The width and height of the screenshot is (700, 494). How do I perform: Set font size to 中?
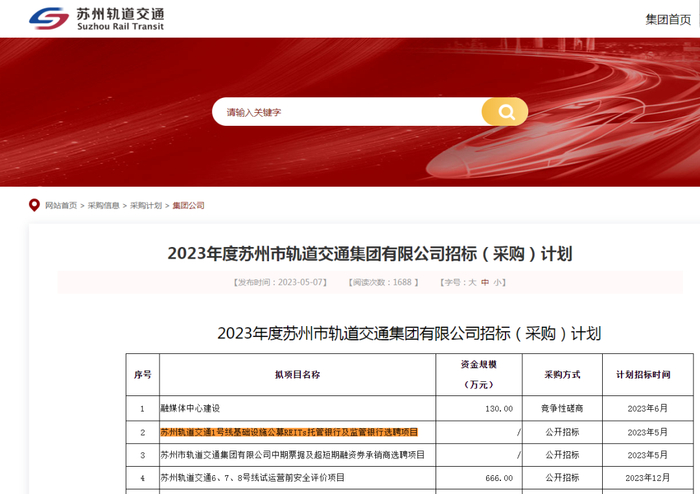coord(485,282)
